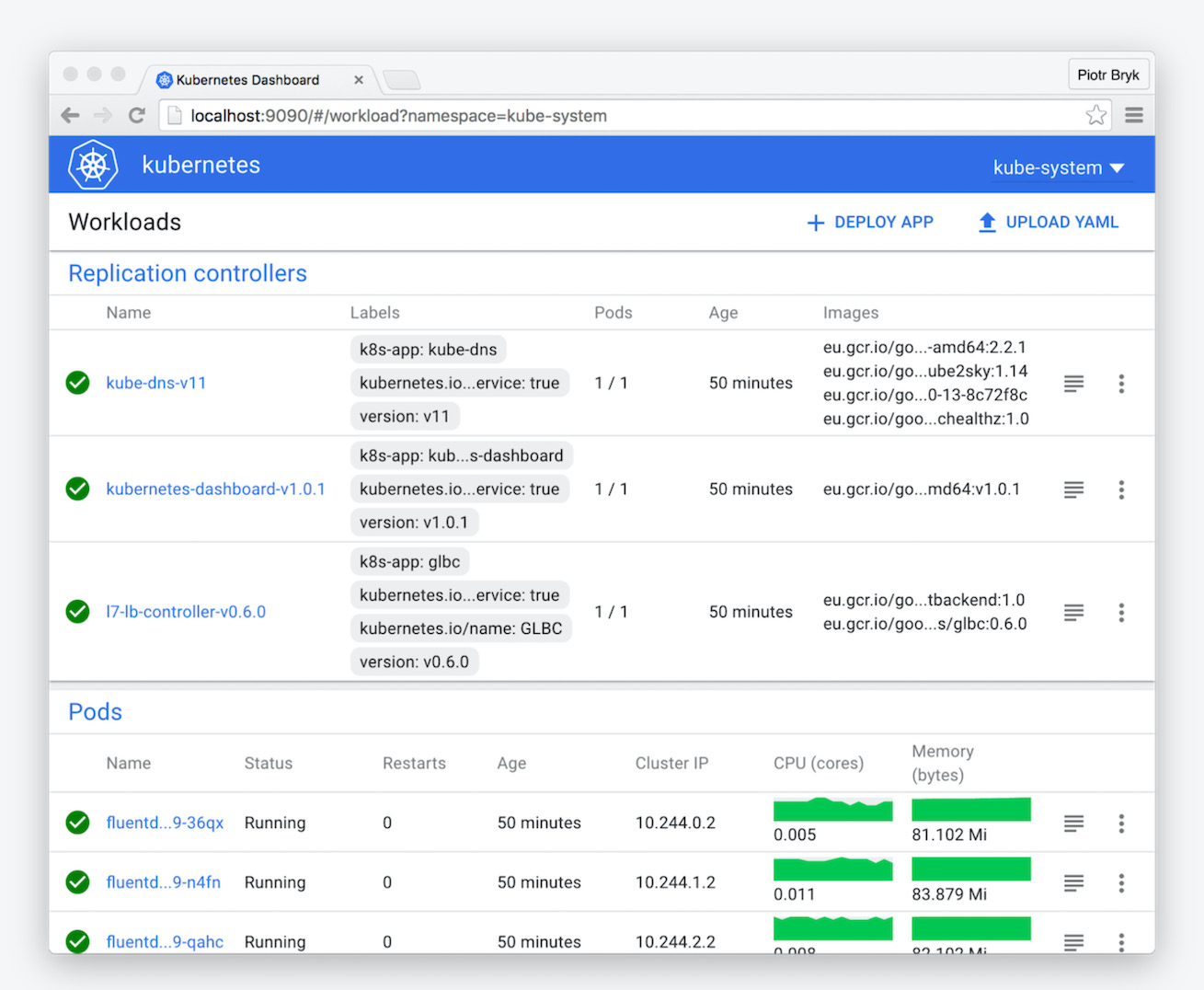Open the kubernetes-dashboard-v1.0.1 controller details

point(215,489)
